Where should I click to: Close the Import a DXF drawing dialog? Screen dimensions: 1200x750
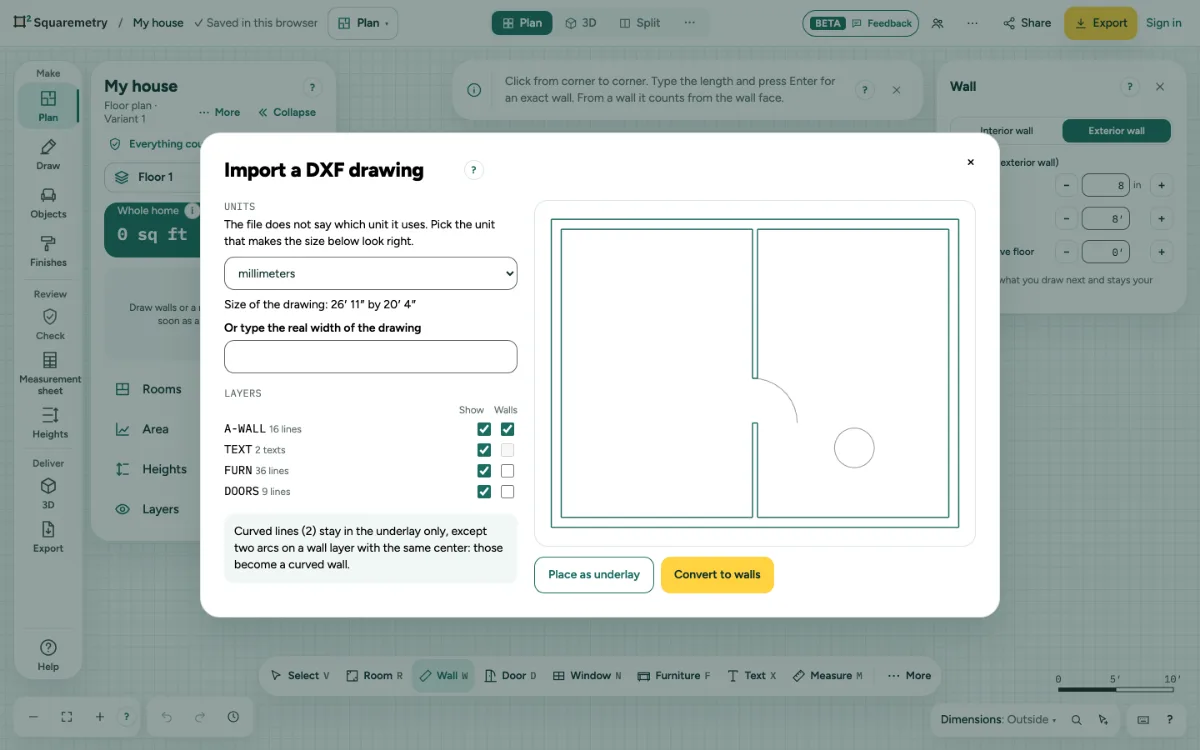[970, 162]
